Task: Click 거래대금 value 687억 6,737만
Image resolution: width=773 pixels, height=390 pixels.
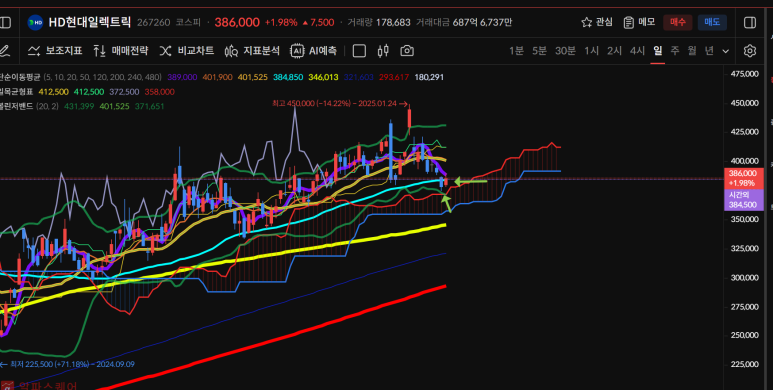Action: [x=482, y=23]
